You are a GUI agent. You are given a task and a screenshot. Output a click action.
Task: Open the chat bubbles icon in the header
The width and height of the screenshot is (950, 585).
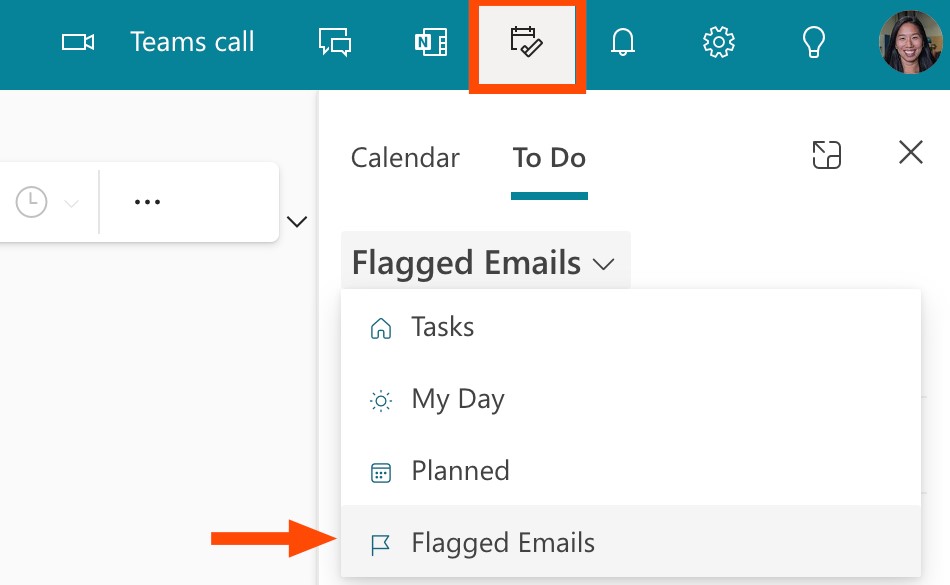coord(335,42)
